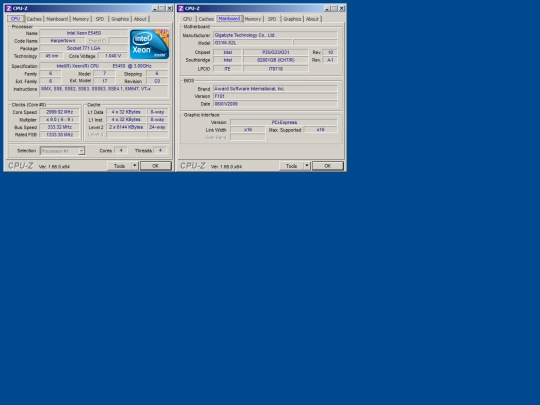Click the LPCIO ITE vendor value

pyautogui.click(x=227, y=69)
